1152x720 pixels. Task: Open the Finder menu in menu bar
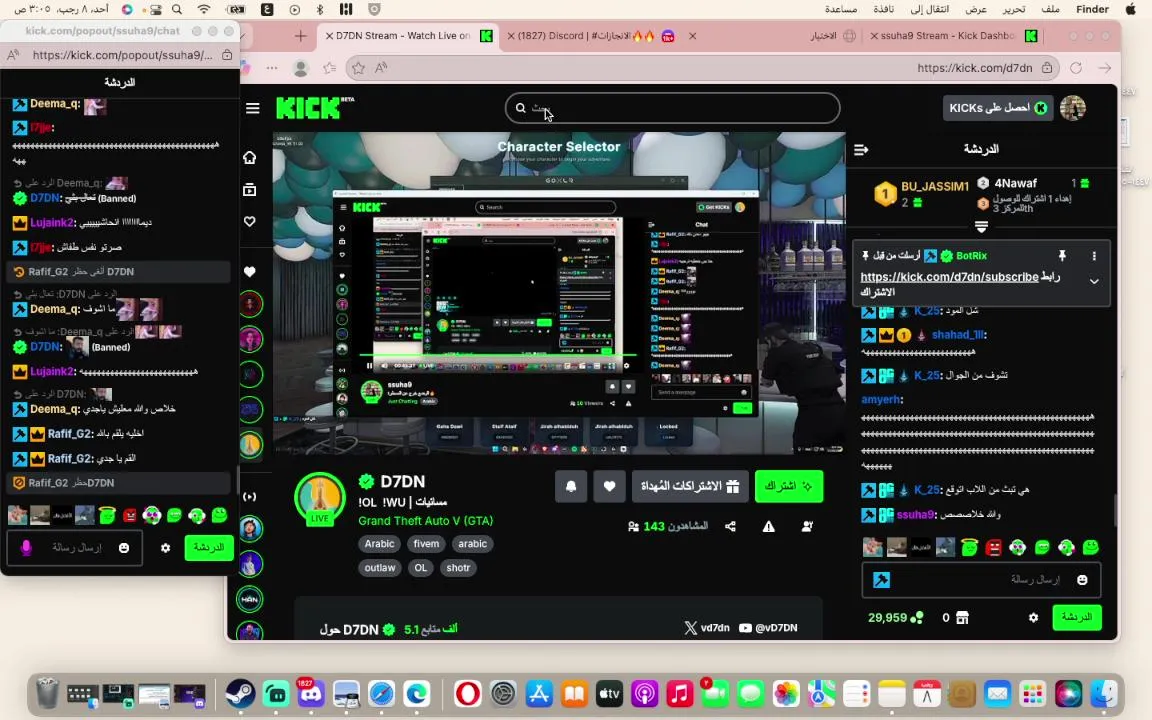point(1092,10)
